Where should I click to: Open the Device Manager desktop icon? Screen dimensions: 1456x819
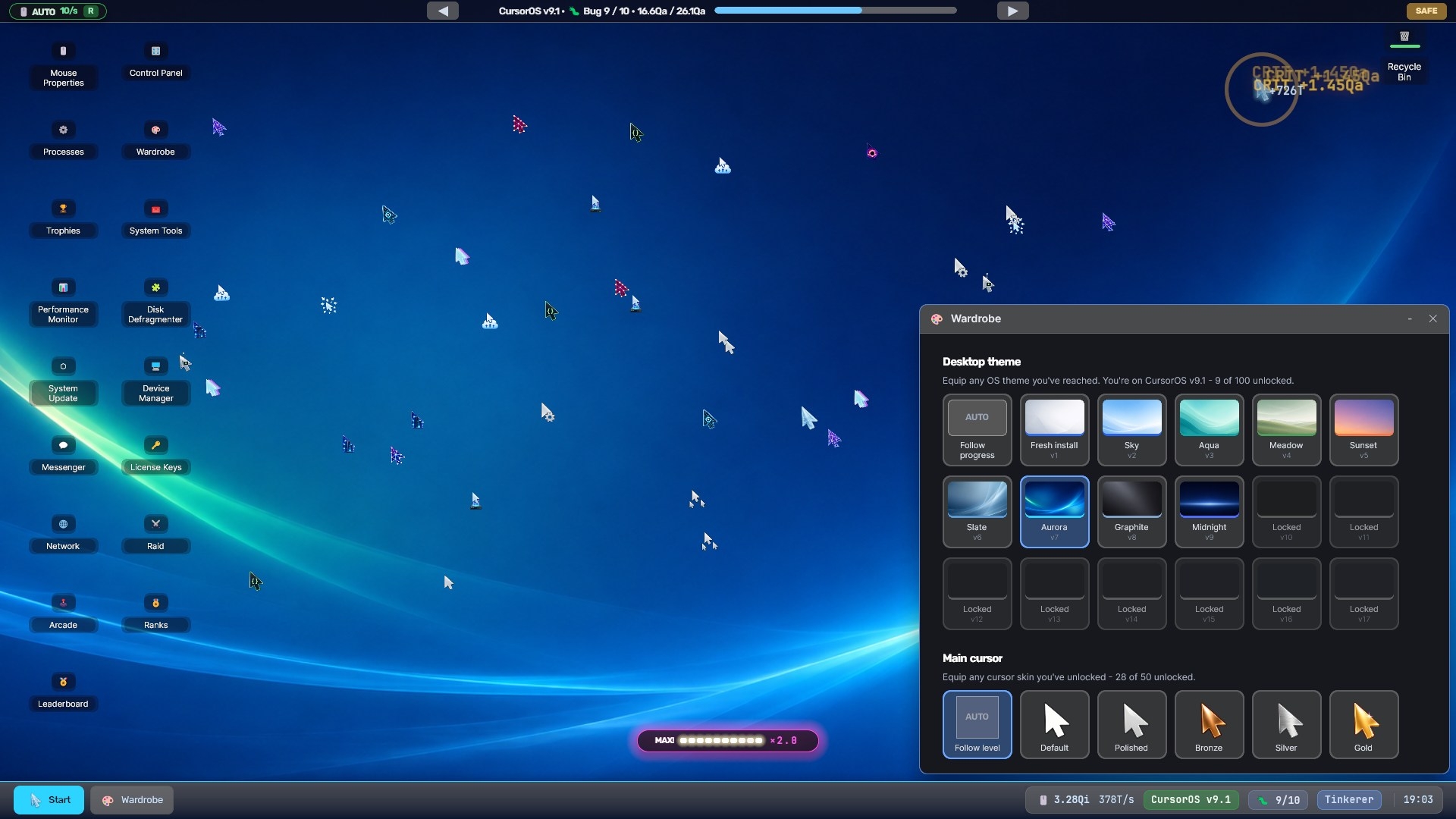(x=155, y=381)
